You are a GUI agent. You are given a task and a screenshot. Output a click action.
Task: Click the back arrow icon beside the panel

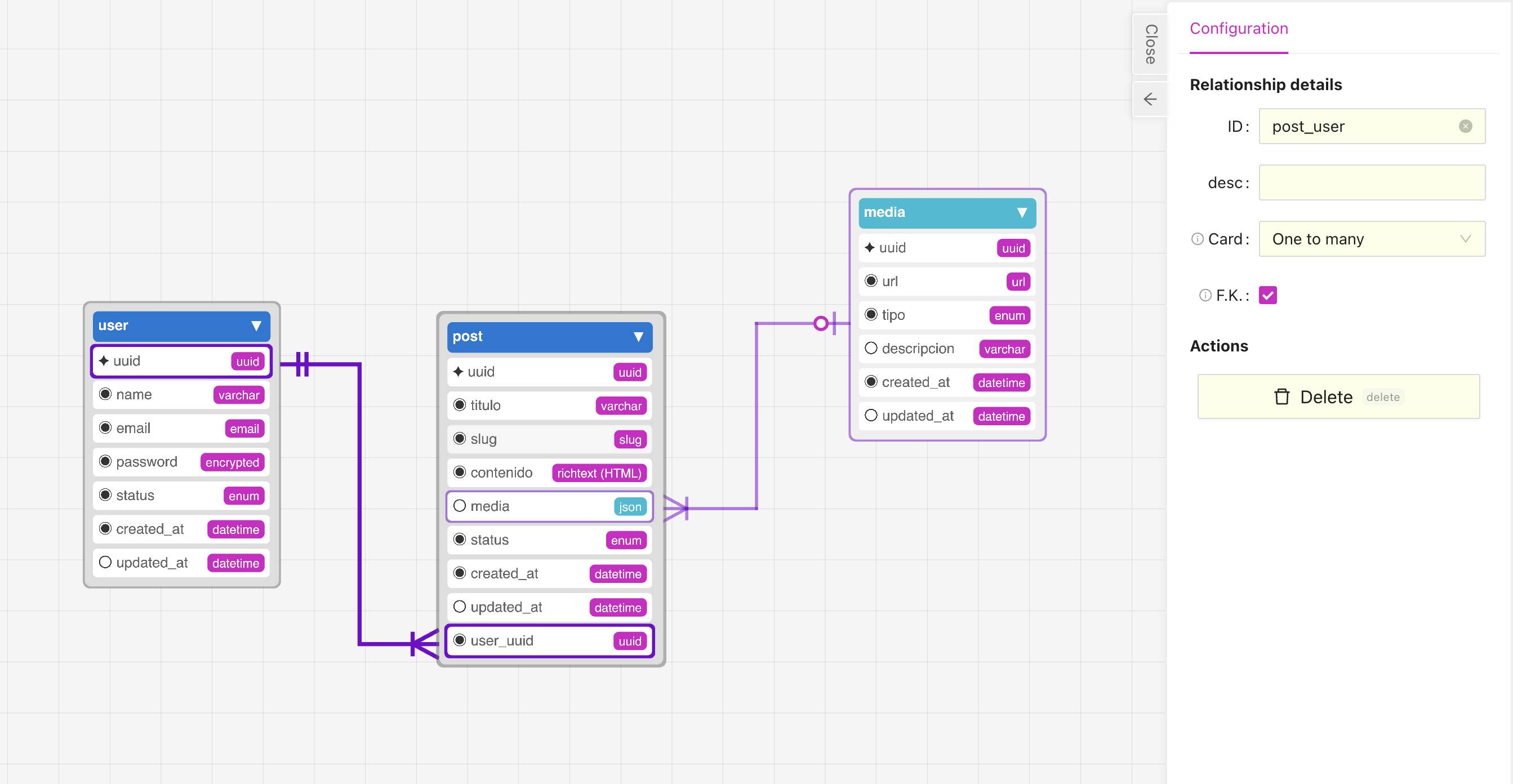pyautogui.click(x=1150, y=99)
